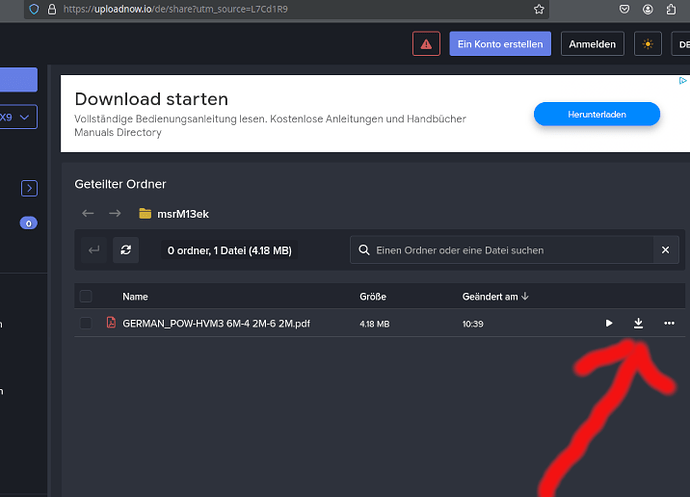Open the Pocket save icon in browser toolbar
This screenshot has width=690, height=497.
coord(624,9)
